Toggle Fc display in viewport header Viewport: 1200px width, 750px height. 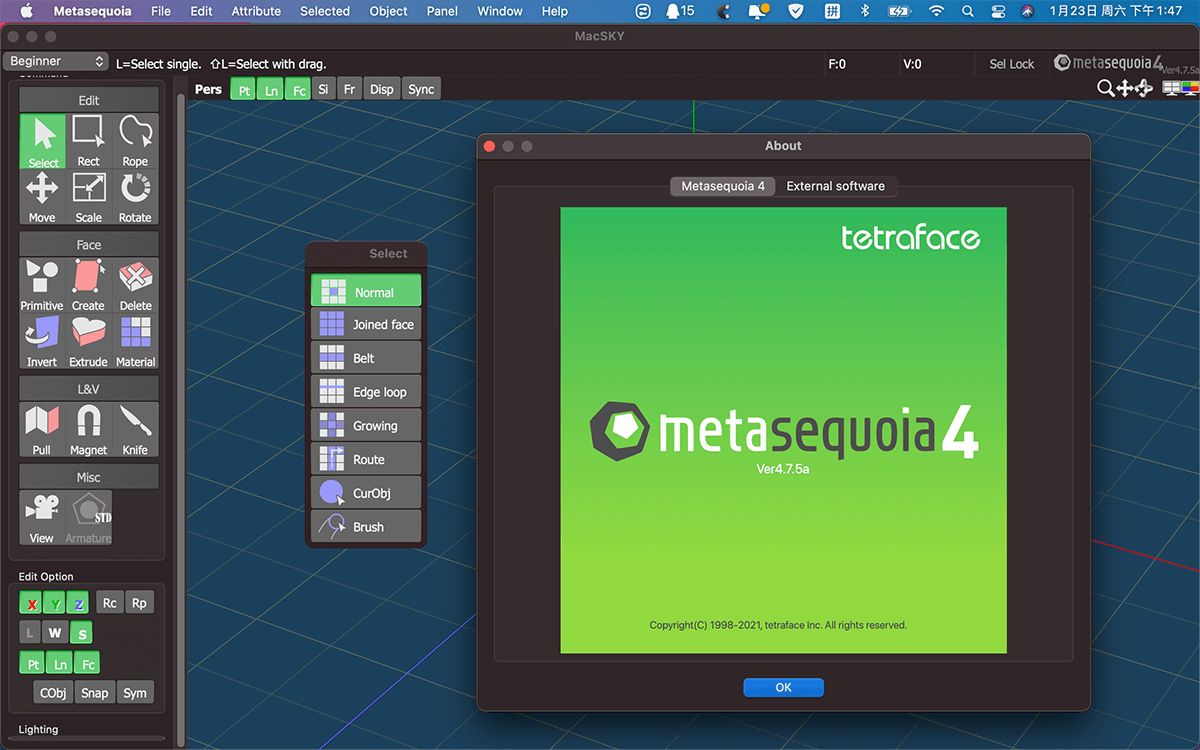click(x=298, y=89)
